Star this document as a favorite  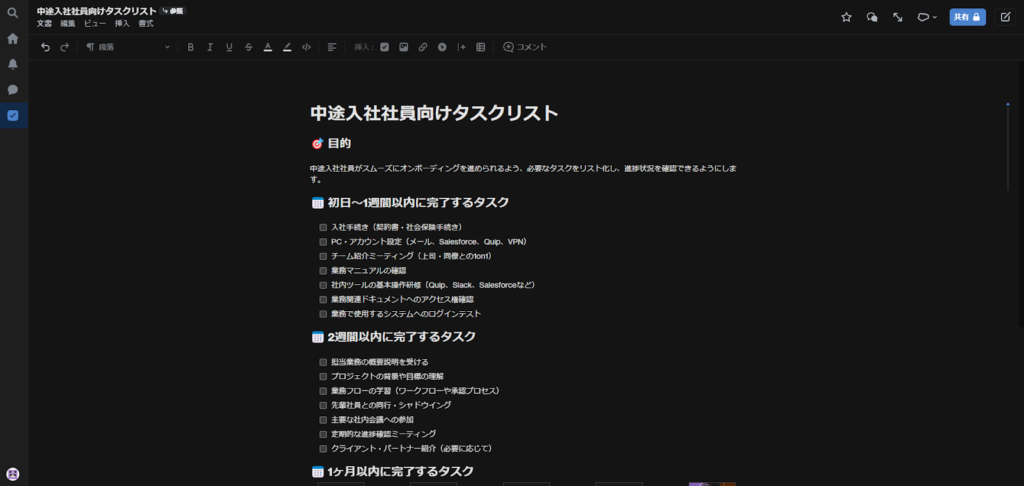click(x=846, y=17)
